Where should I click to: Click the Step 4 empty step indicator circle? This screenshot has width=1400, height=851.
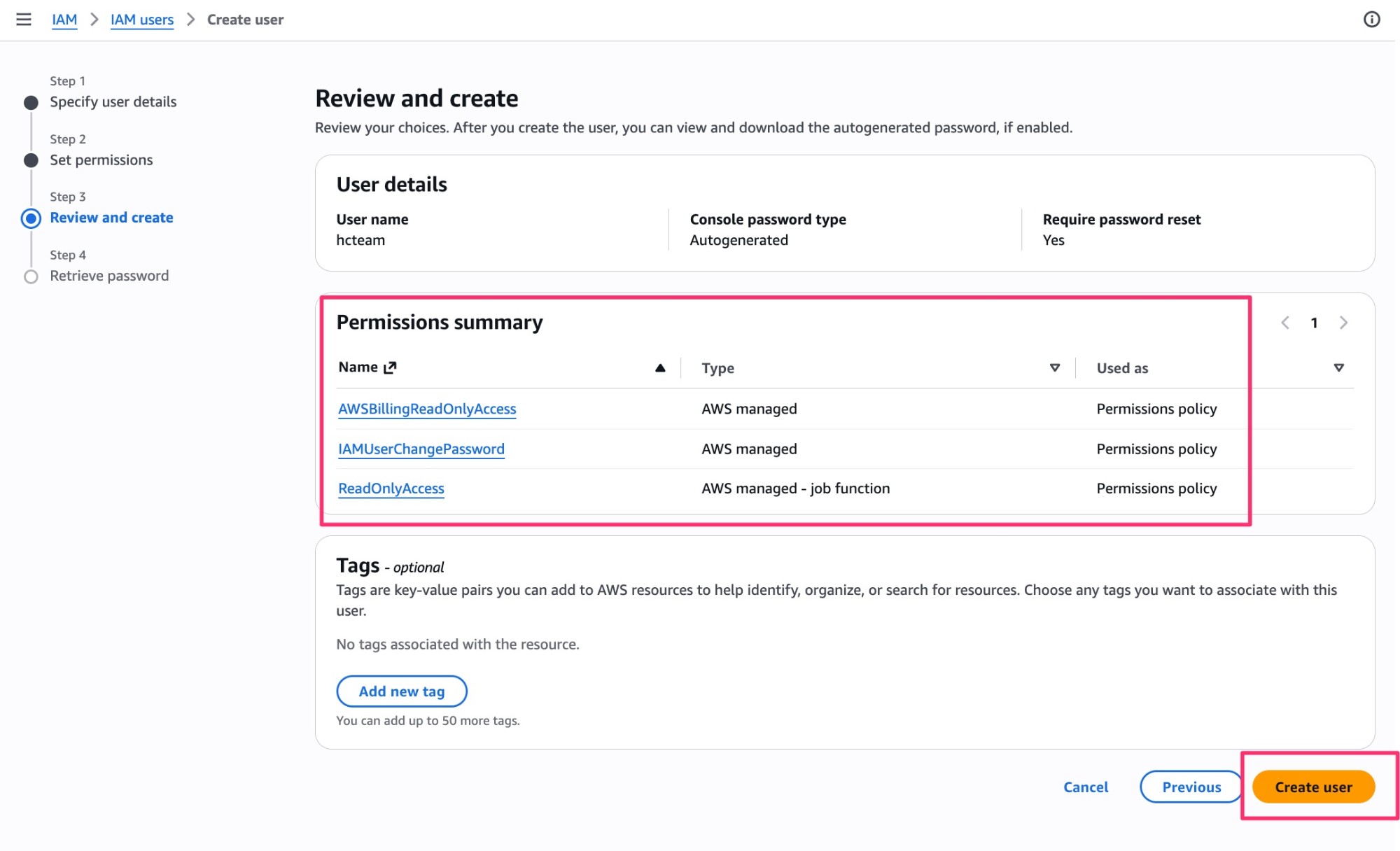click(31, 276)
